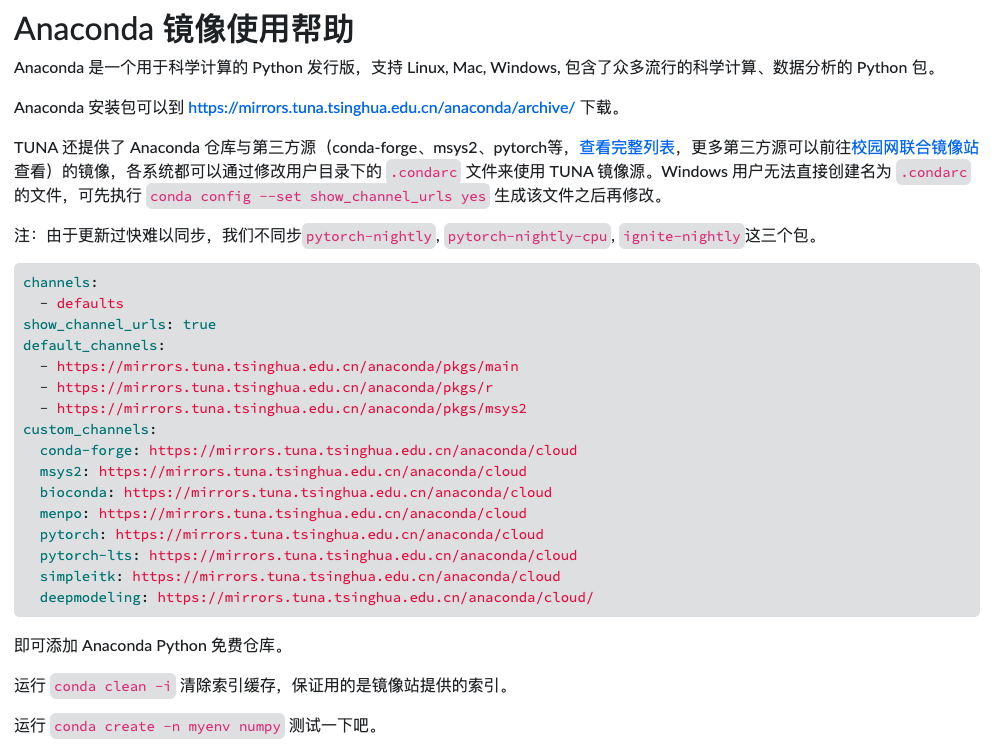Click the anaconda/pkgs/msys2 URL line
This screenshot has width=991, height=746.
click(x=283, y=408)
